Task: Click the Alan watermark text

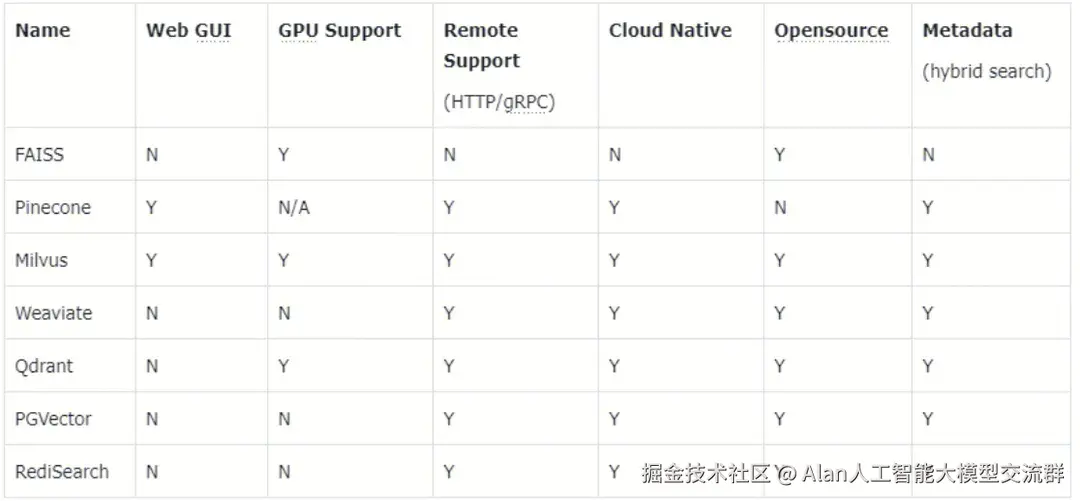Action: (920, 473)
